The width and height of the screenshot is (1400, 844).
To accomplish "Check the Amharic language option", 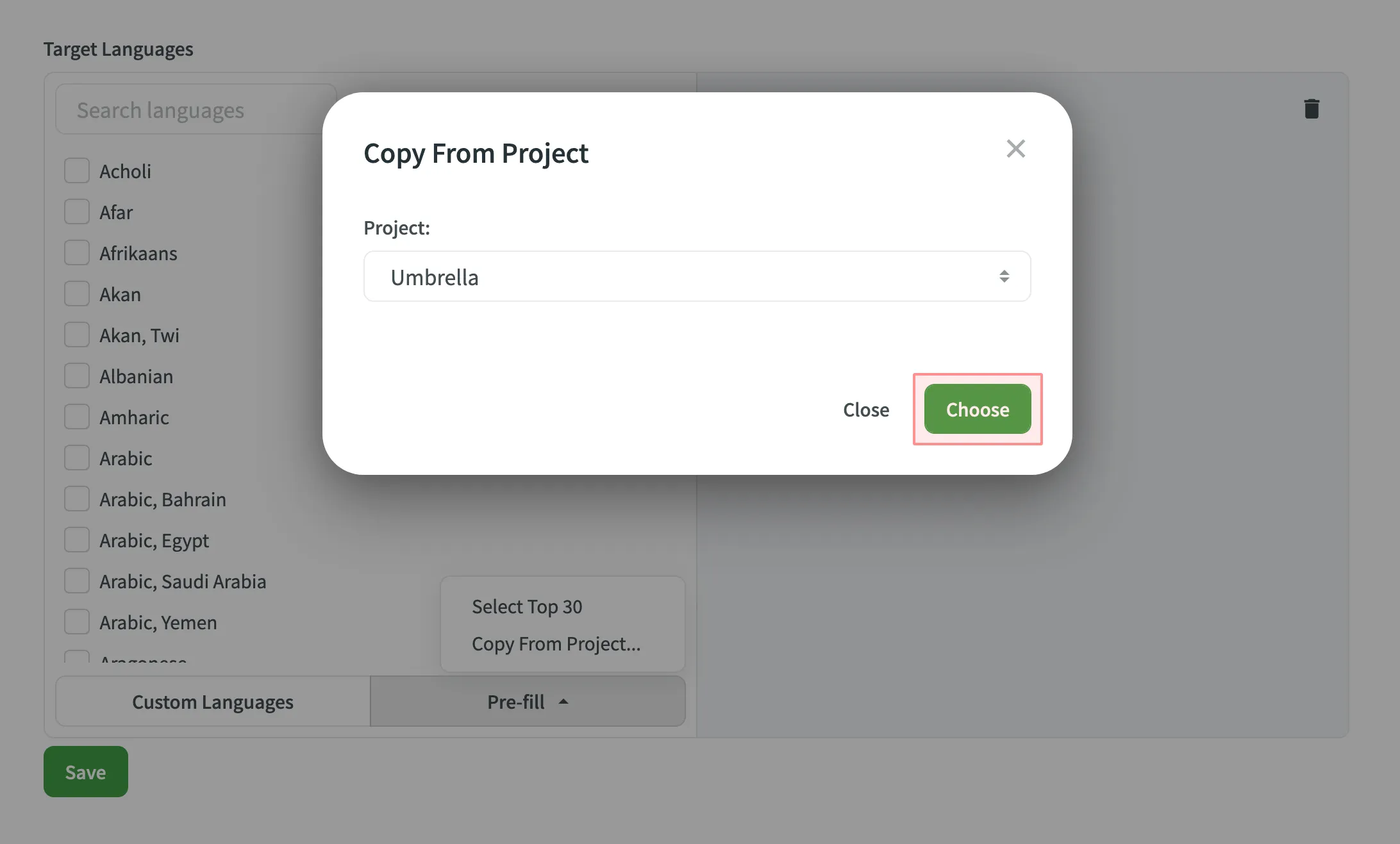I will (x=76, y=416).
